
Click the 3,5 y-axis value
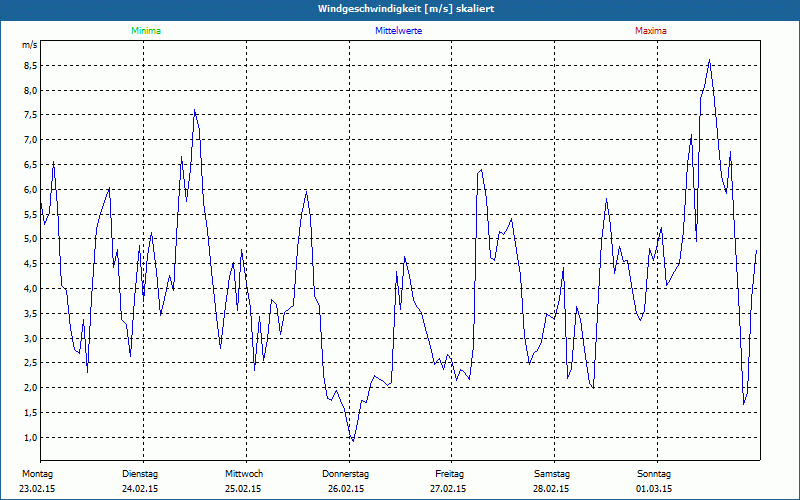coord(31,314)
